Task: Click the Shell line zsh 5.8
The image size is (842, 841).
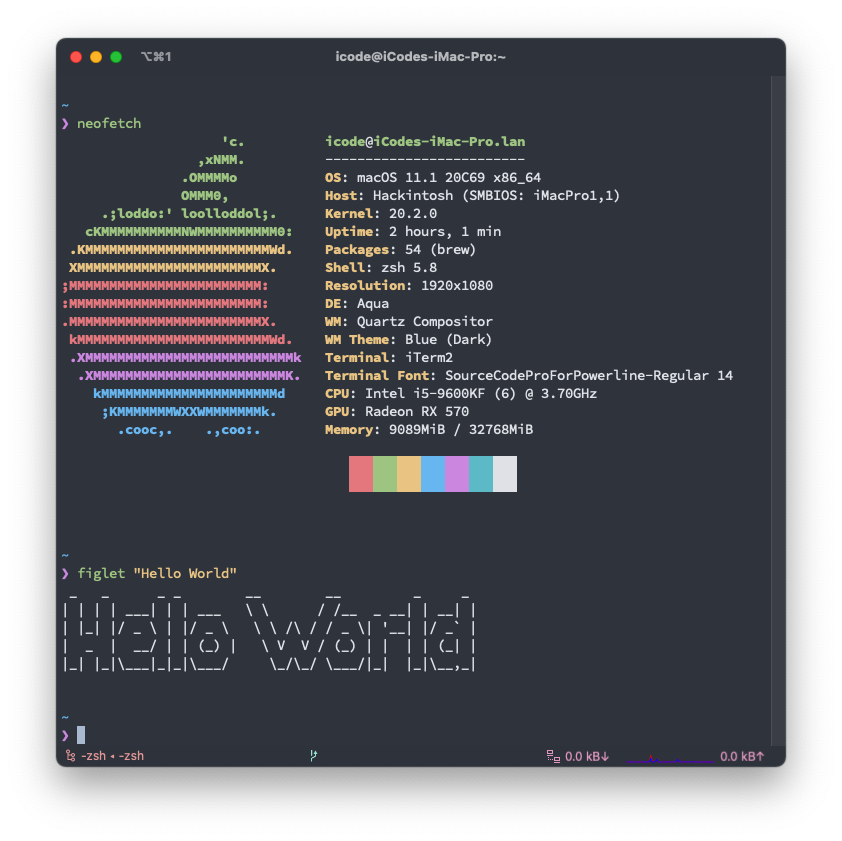Action: click(381, 267)
